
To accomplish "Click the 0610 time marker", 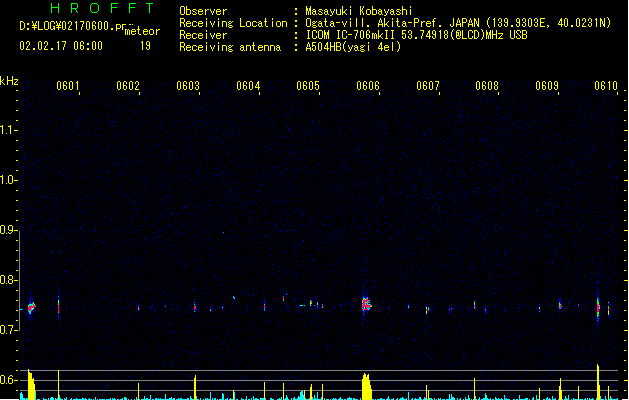I will pos(606,86).
